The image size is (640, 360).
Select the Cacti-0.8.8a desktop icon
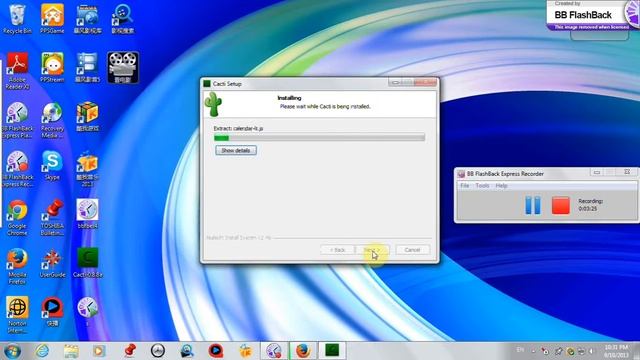[87, 263]
